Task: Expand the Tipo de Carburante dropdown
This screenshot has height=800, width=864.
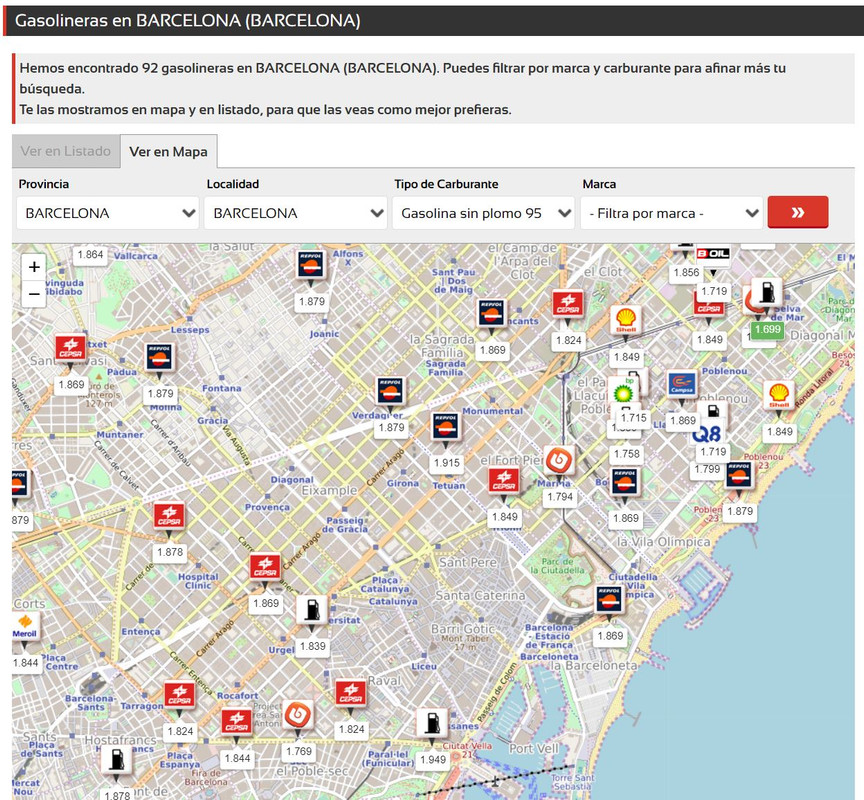Action: [483, 213]
